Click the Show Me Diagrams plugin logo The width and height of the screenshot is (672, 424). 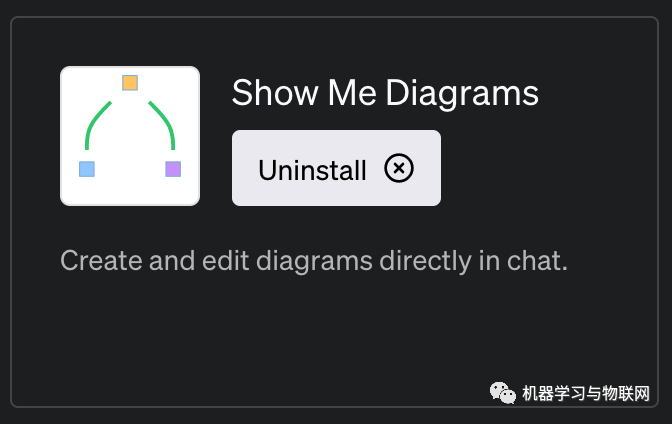pos(130,136)
